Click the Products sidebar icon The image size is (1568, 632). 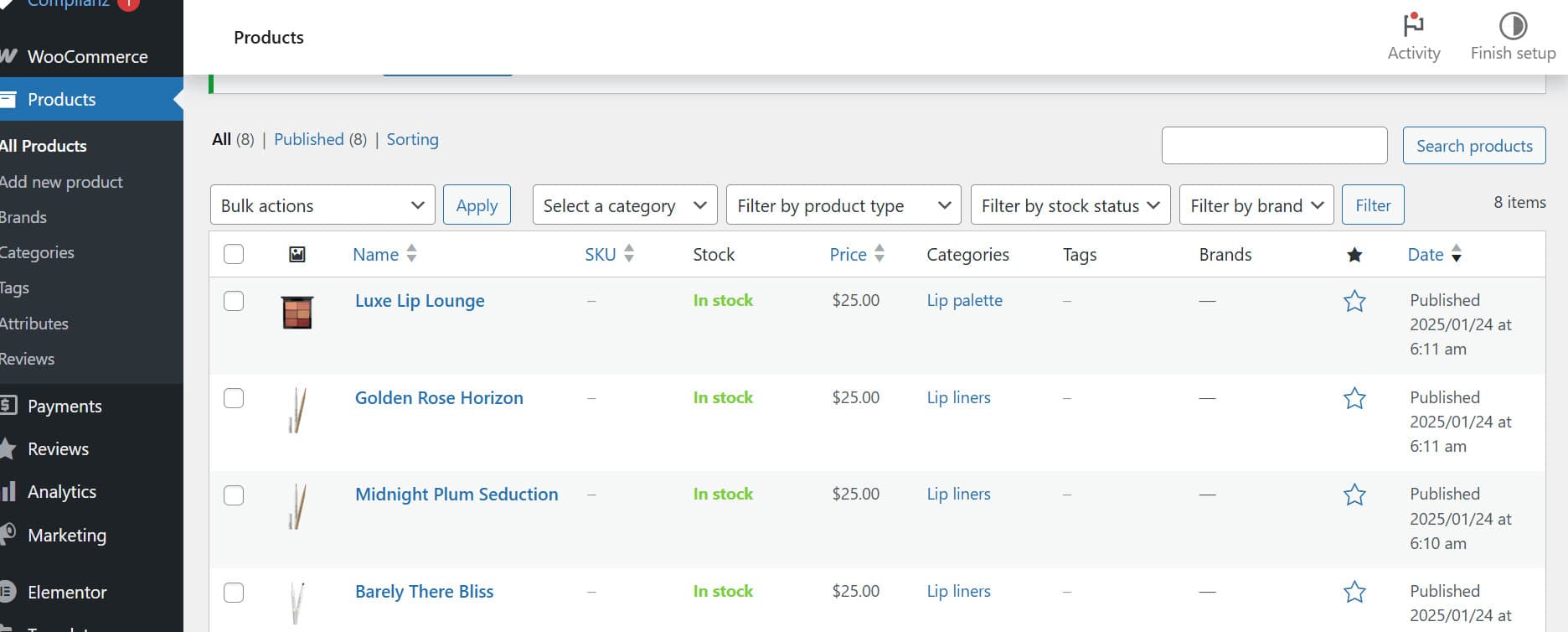8,99
